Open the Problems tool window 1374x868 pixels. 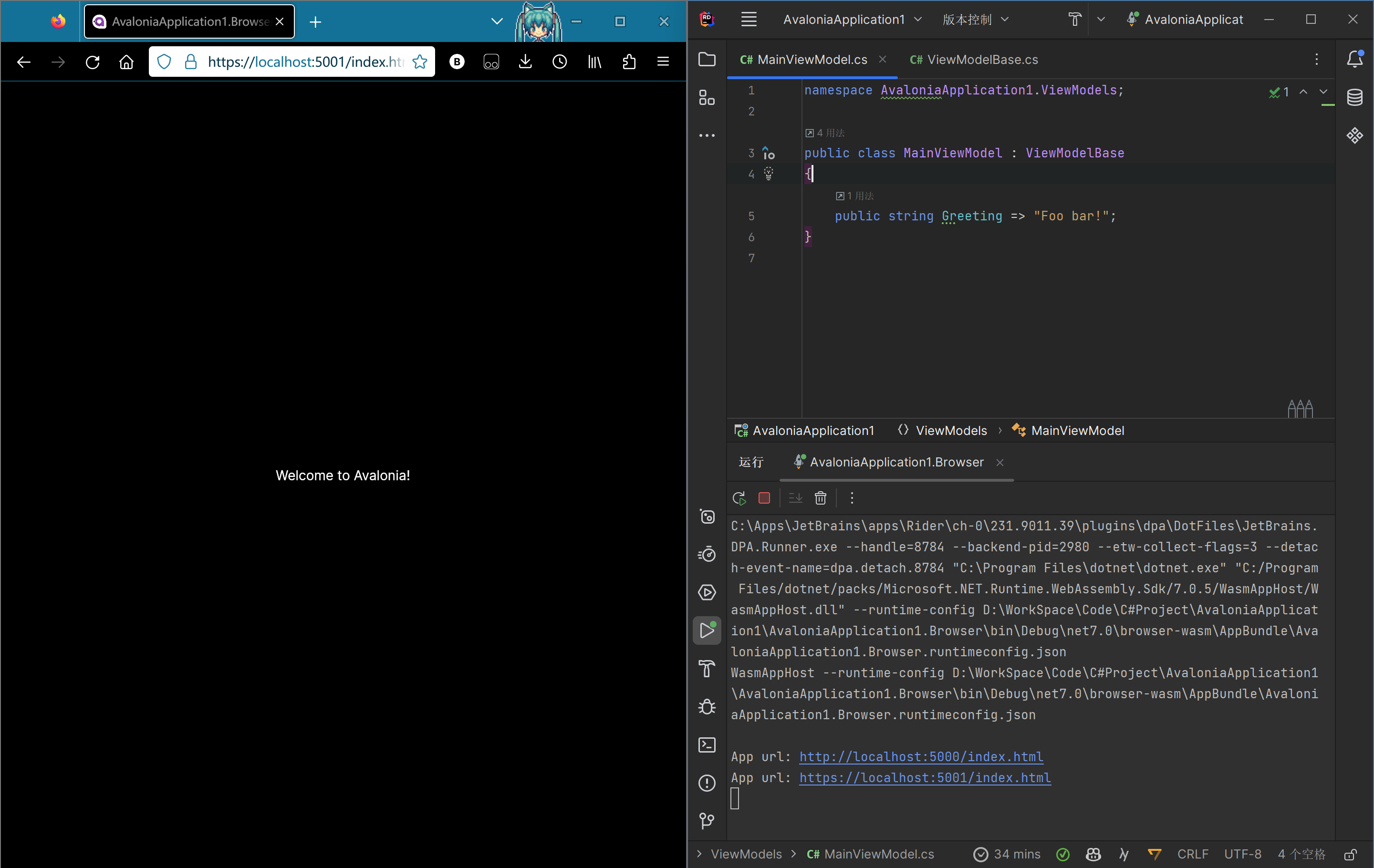(x=707, y=784)
